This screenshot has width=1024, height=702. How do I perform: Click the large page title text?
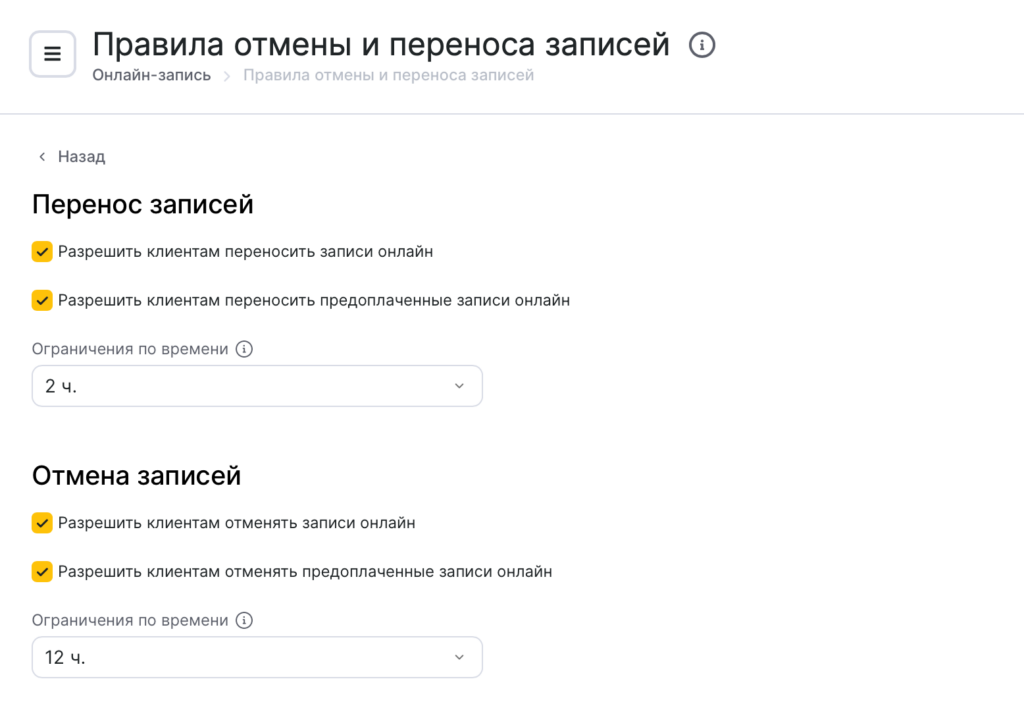coord(381,45)
